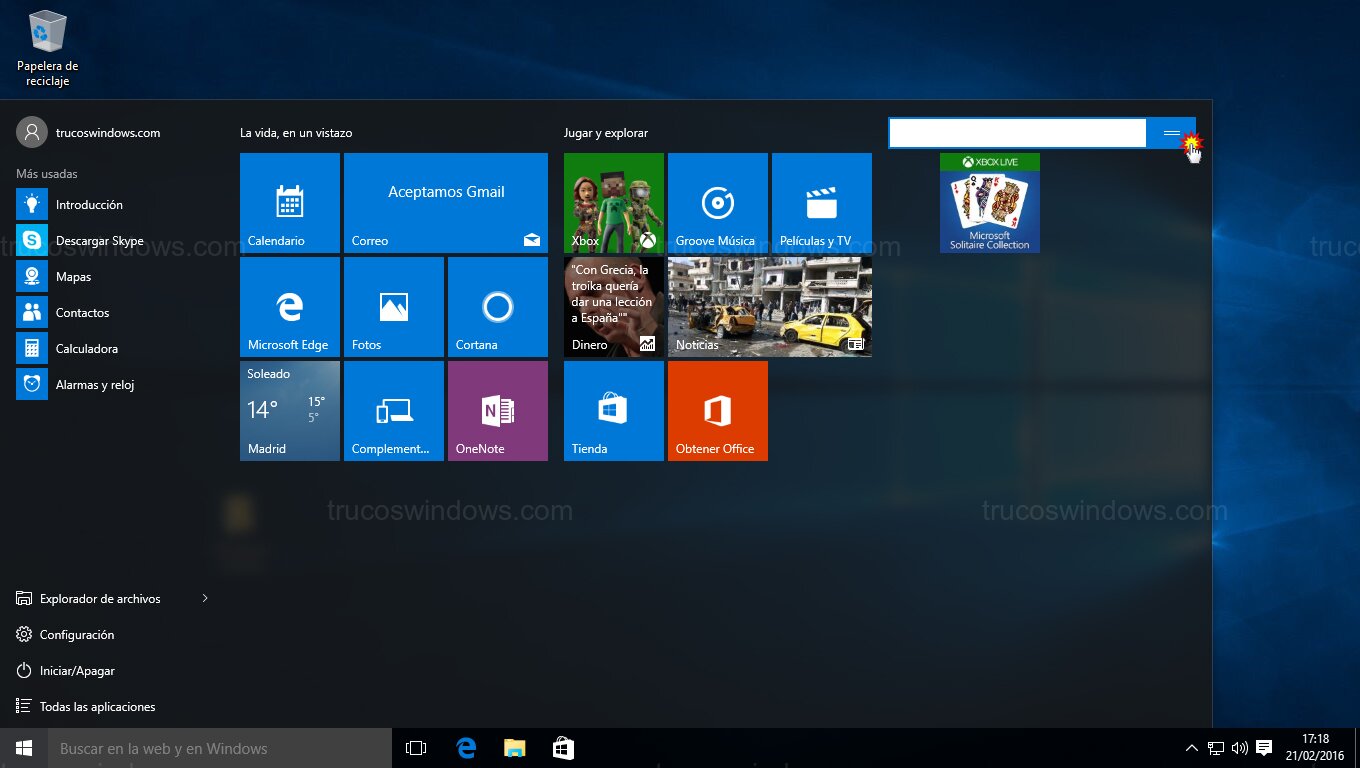Click the tile group name text field
This screenshot has height=768, width=1360.
tap(1017, 133)
